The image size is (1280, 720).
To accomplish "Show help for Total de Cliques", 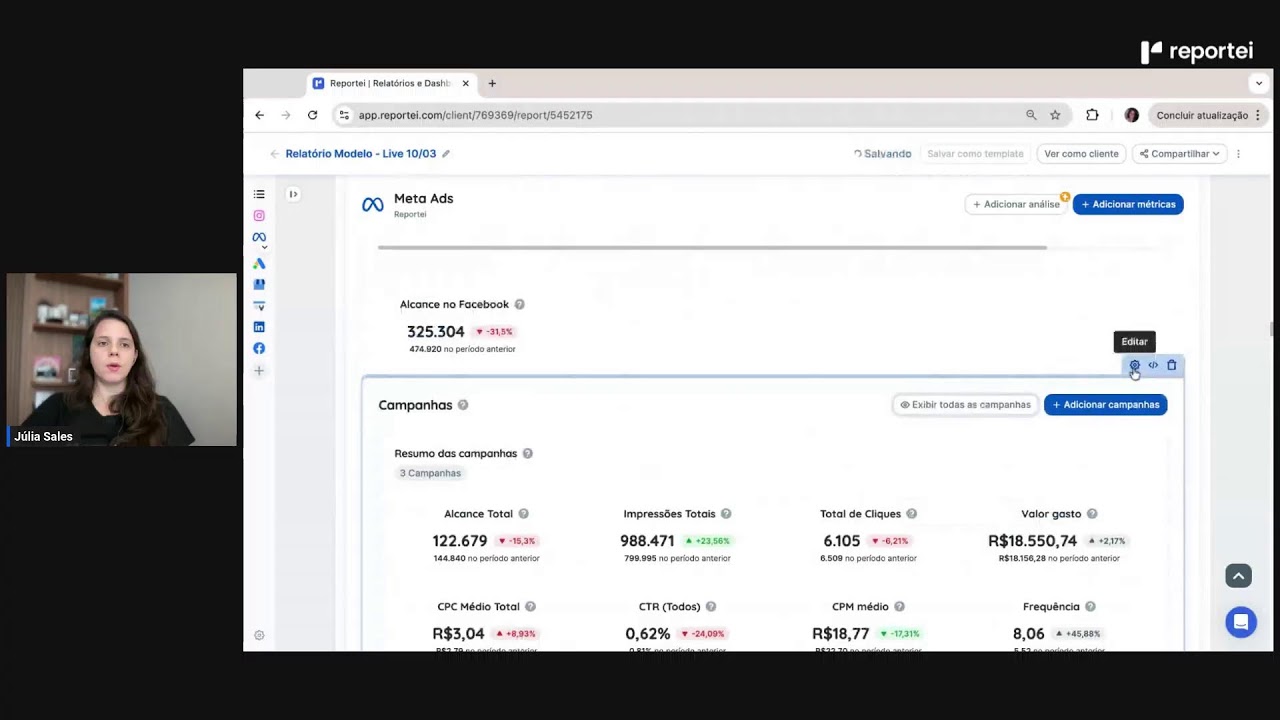I will pyautogui.click(x=911, y=514).
